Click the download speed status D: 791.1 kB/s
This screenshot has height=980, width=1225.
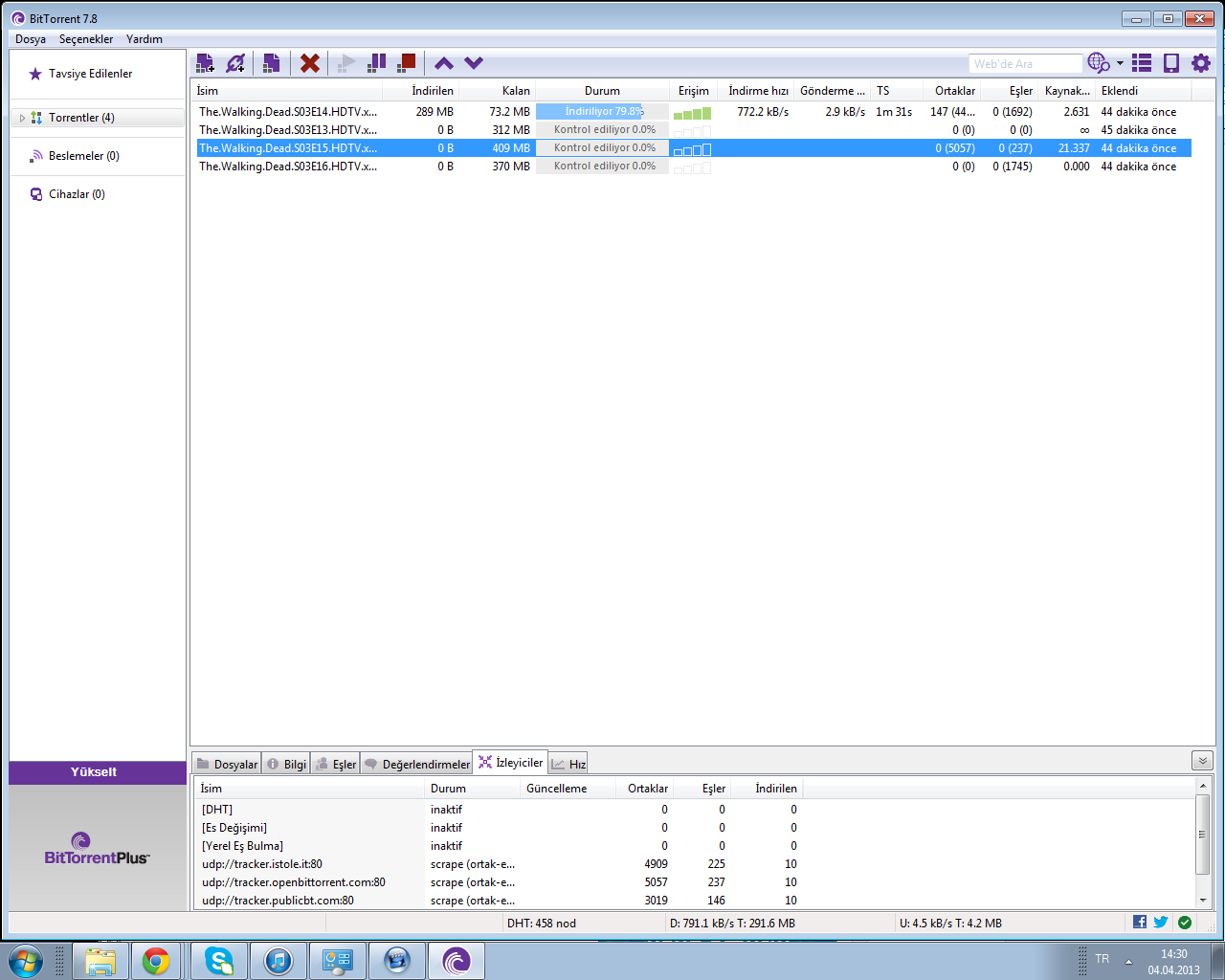pos(732,924)
